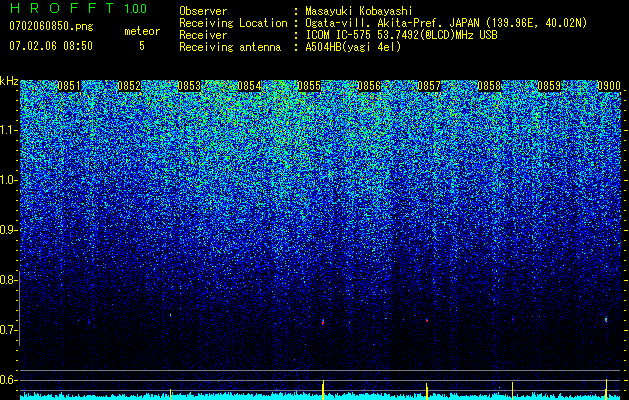
Task: Click the 0855 time marker
Action: (x=309, y=86)
